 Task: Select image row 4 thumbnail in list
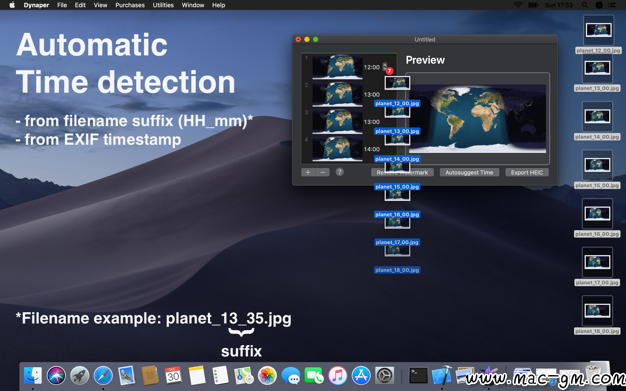tap(337, 149)
